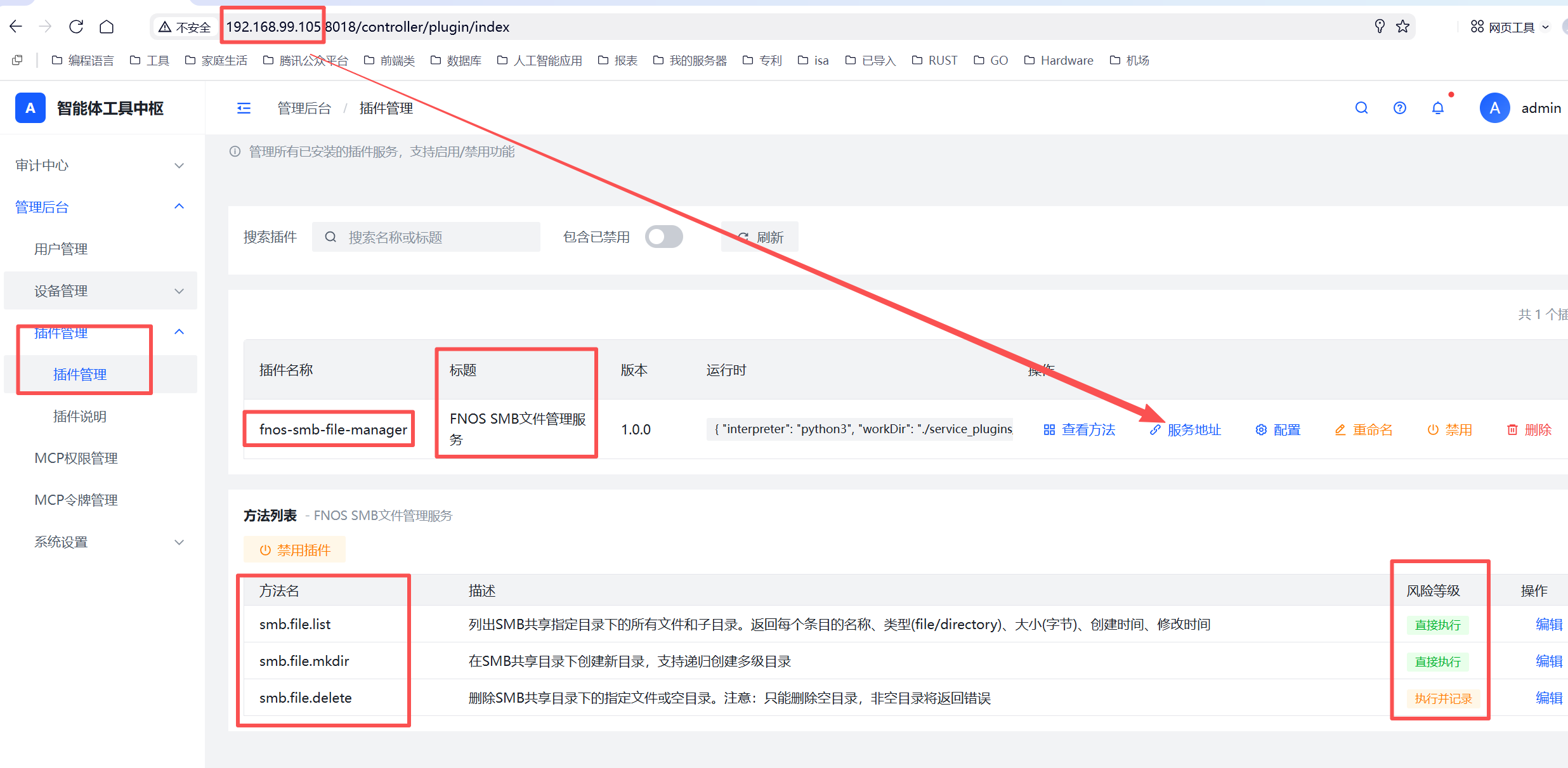Toggle the 包含已禁用 switch
Screen dimensions: 1568x768
pos(663,237)
